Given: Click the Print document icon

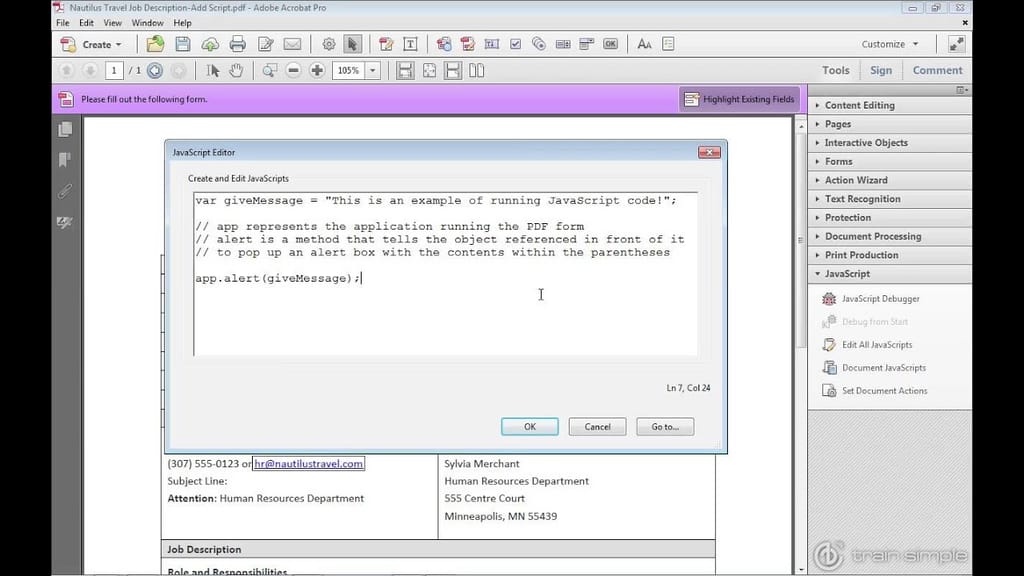Looking at the screenshot, I should 237,44.
